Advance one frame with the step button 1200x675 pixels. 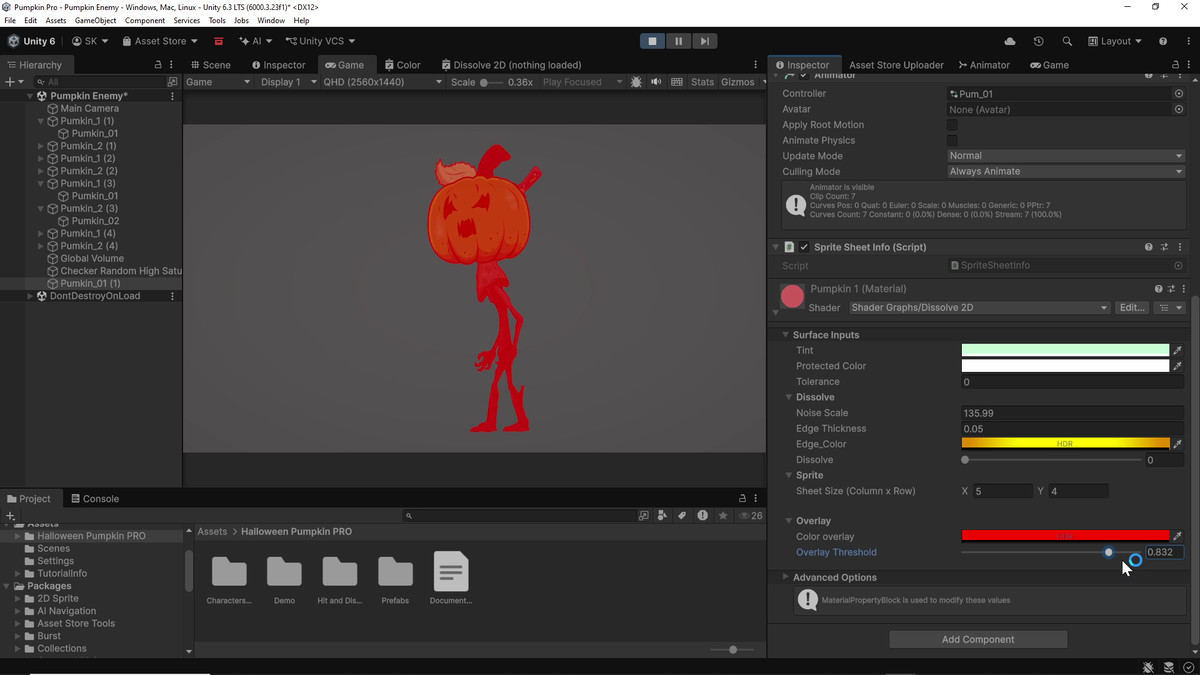(x=704, y=41)
